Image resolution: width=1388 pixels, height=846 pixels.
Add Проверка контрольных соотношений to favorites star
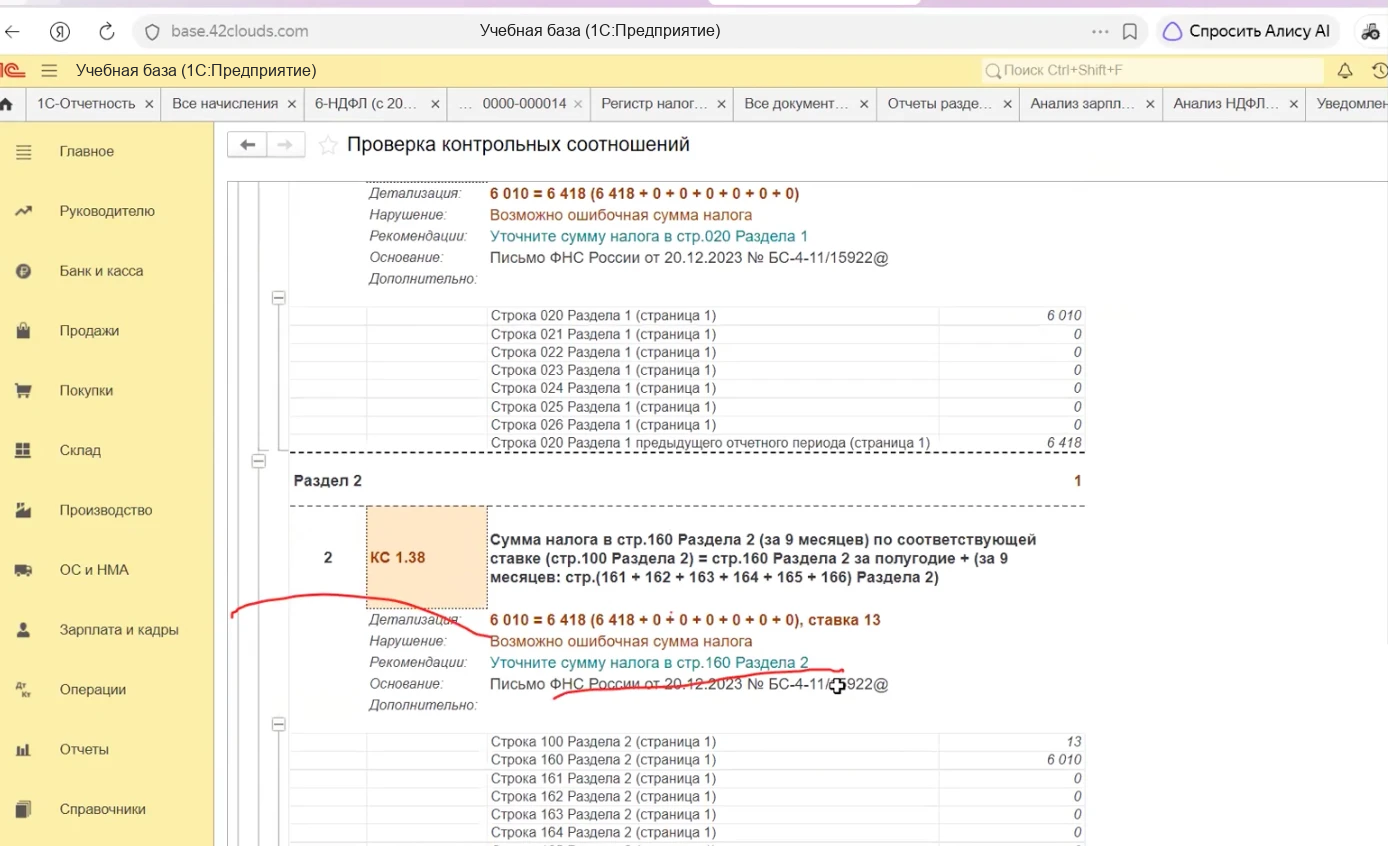click(327, 145)
